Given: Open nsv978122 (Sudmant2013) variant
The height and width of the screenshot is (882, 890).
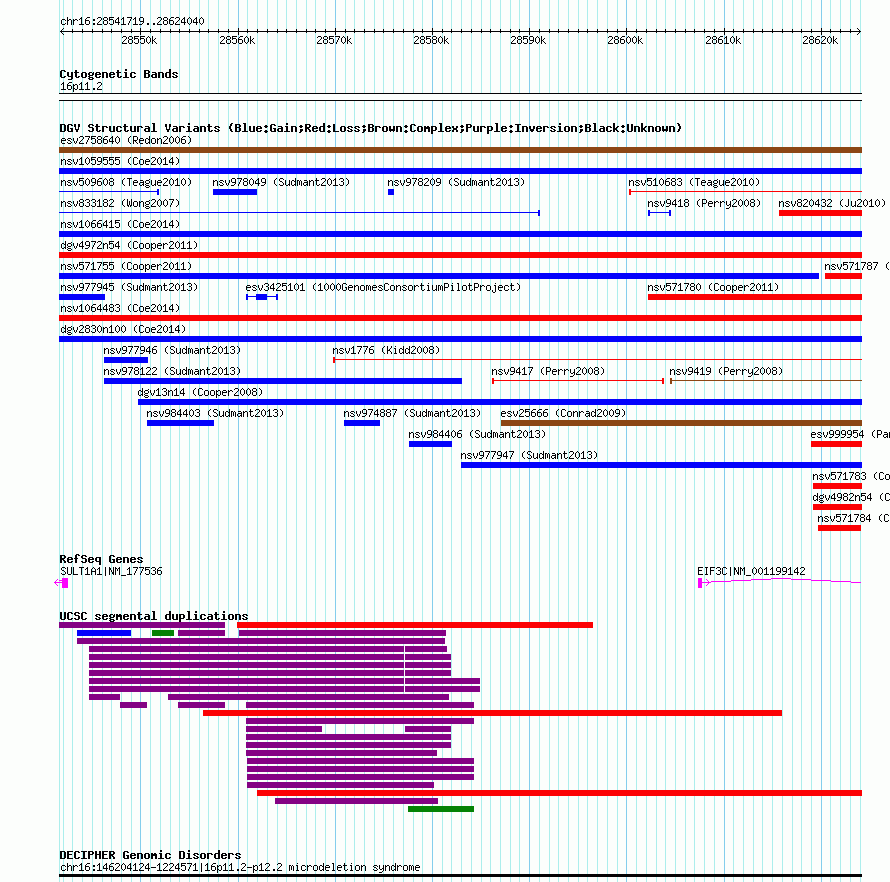Looking at the screenshot, I should pyautogui.click(x=172, y=371).
